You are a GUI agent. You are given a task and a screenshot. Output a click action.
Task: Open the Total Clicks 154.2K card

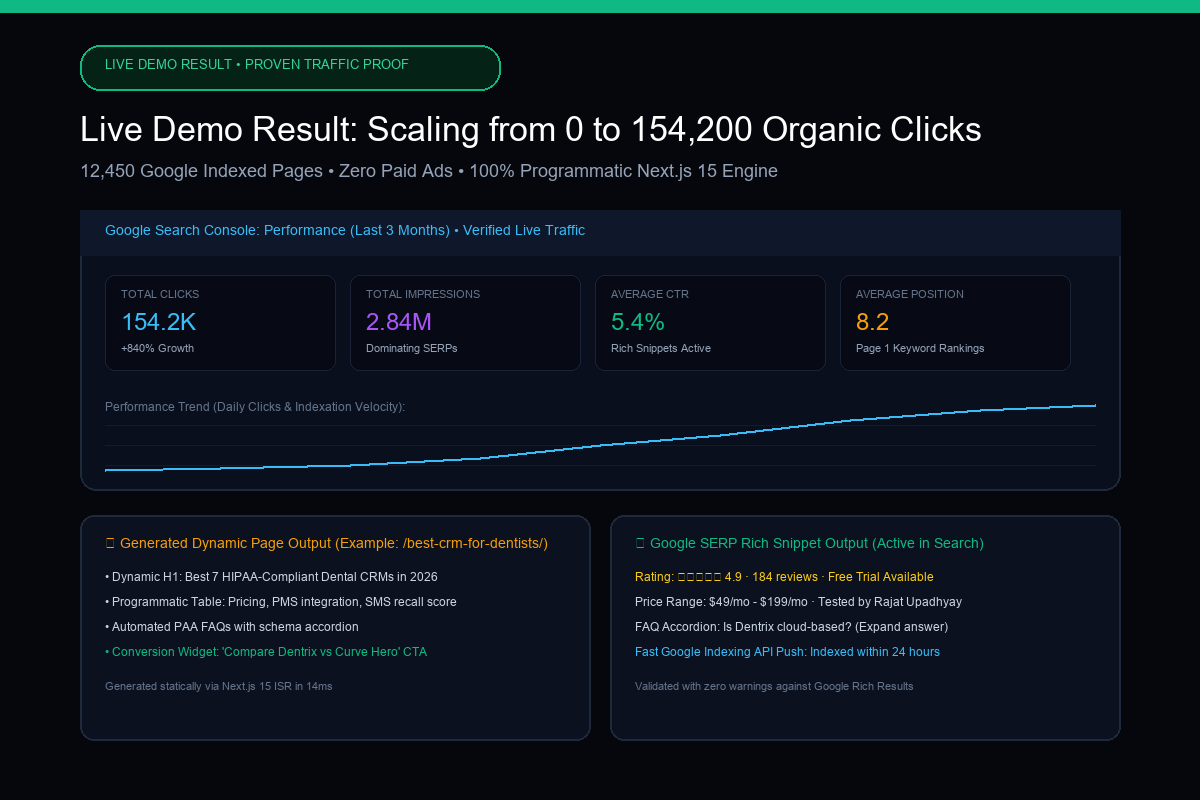[x=220, y=323]
